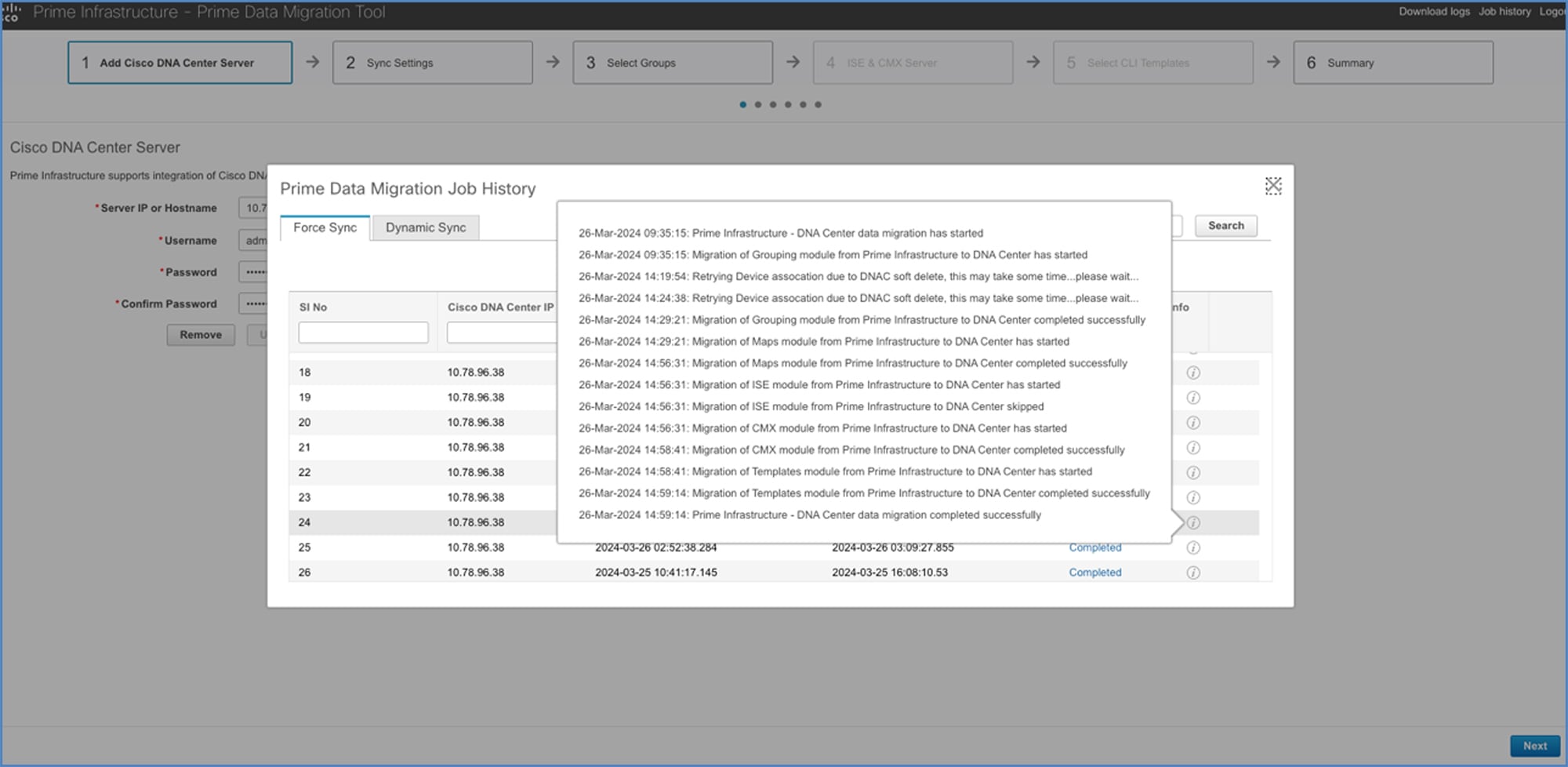Viewport: 1568px width, 767px height.
Task: Open info icon for job row 22
Action: click(1193, 473)
